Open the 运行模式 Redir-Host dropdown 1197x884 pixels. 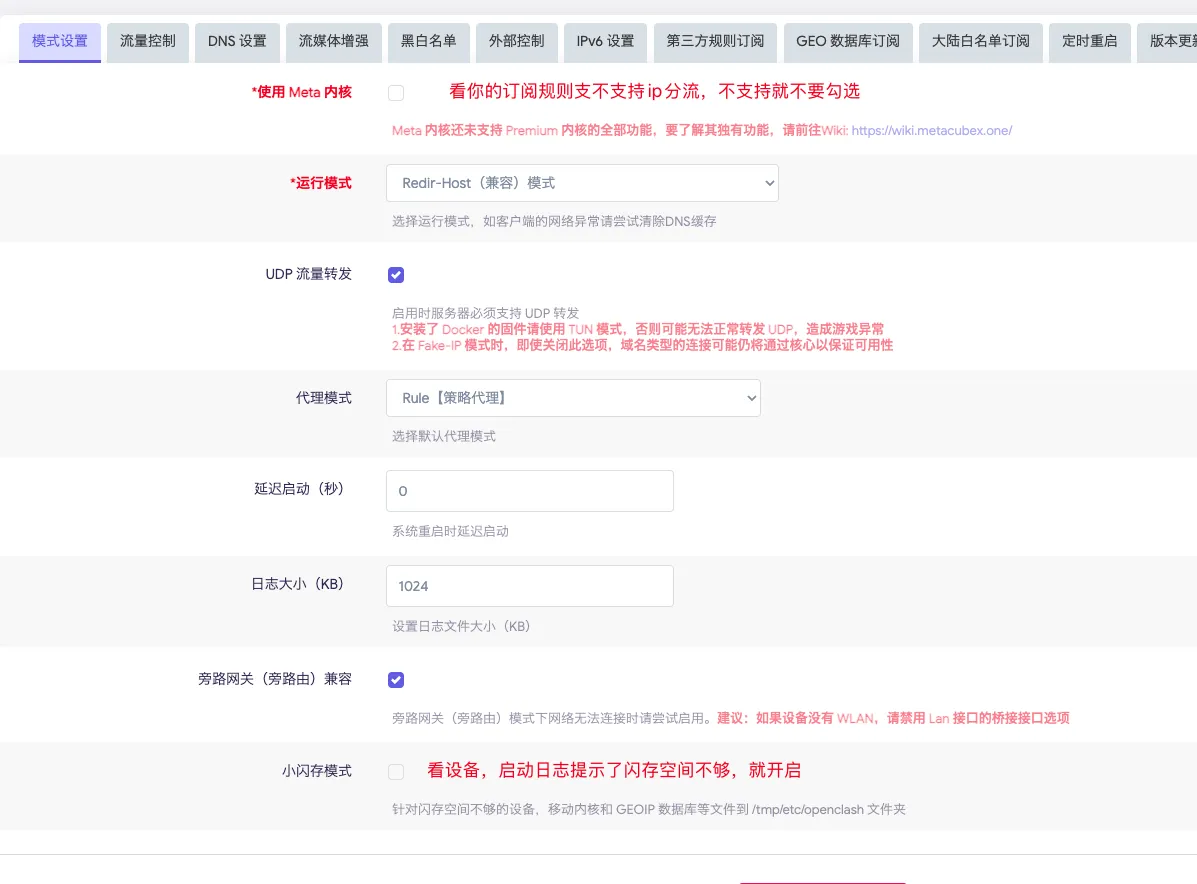pos(582,183)
